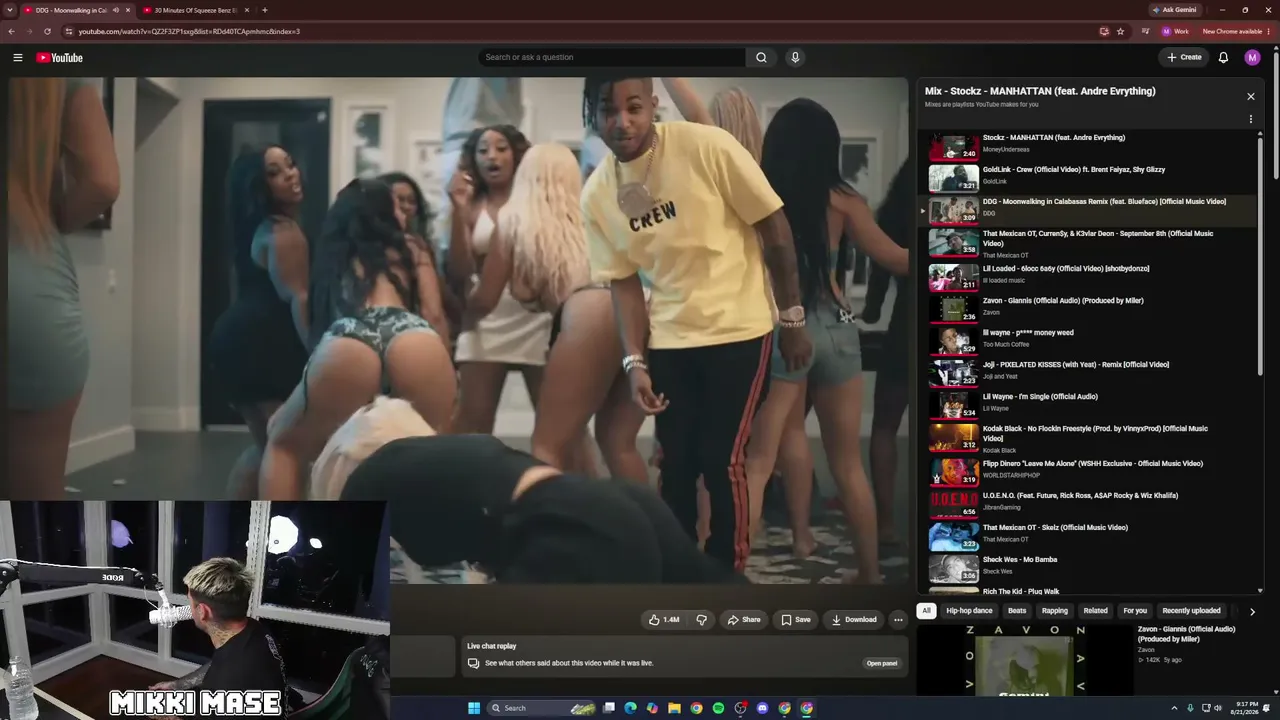The image size is (1280, 720).
Task: Open the YouTube guide hamburger menu
Action: pyautogui.click(x=17, y=57)
